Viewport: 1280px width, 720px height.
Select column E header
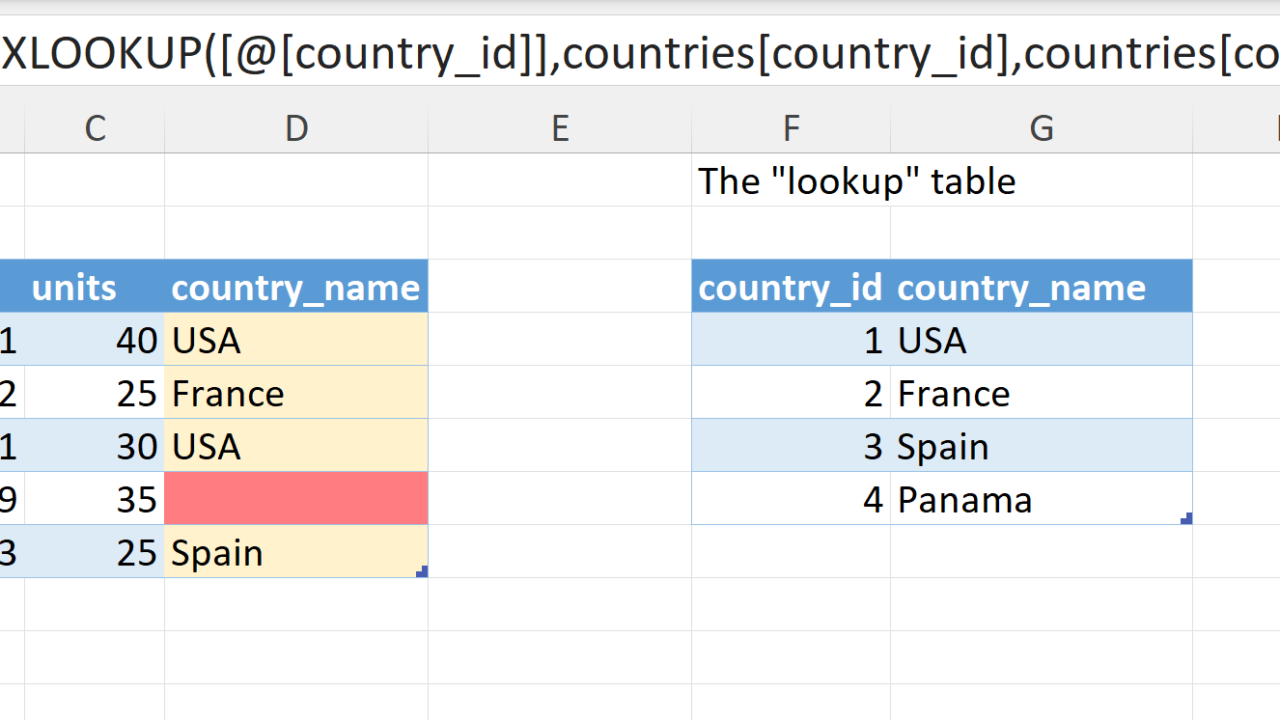[559, 128]
